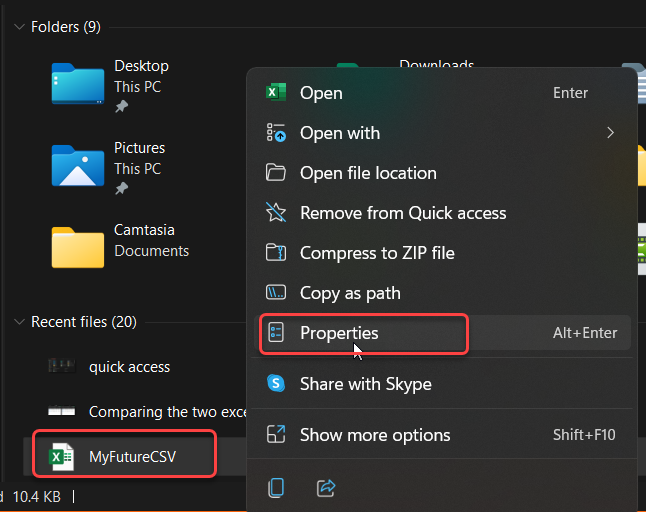The height and width of the screenshot is (512, 646).
Task: Collapse the Recent files (20) section
Action: (x=19, y=322)
